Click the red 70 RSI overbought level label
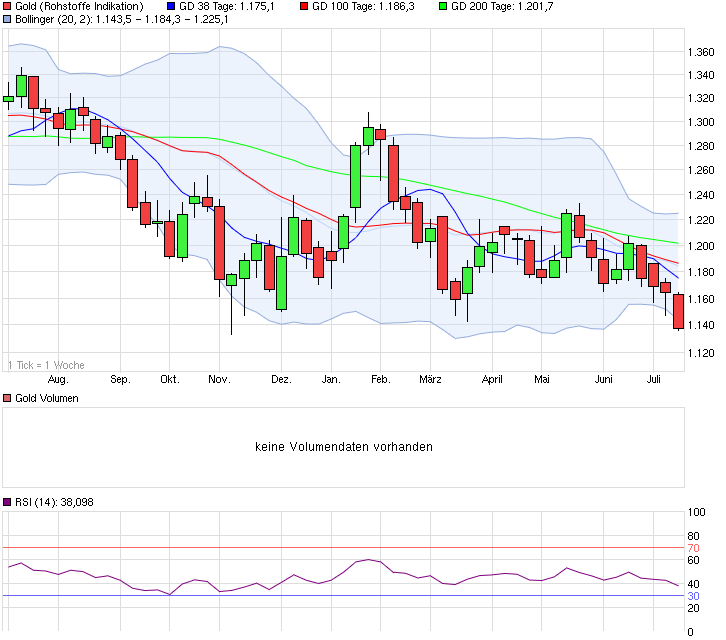The image size is (726, 640). [x=692, y=549]
